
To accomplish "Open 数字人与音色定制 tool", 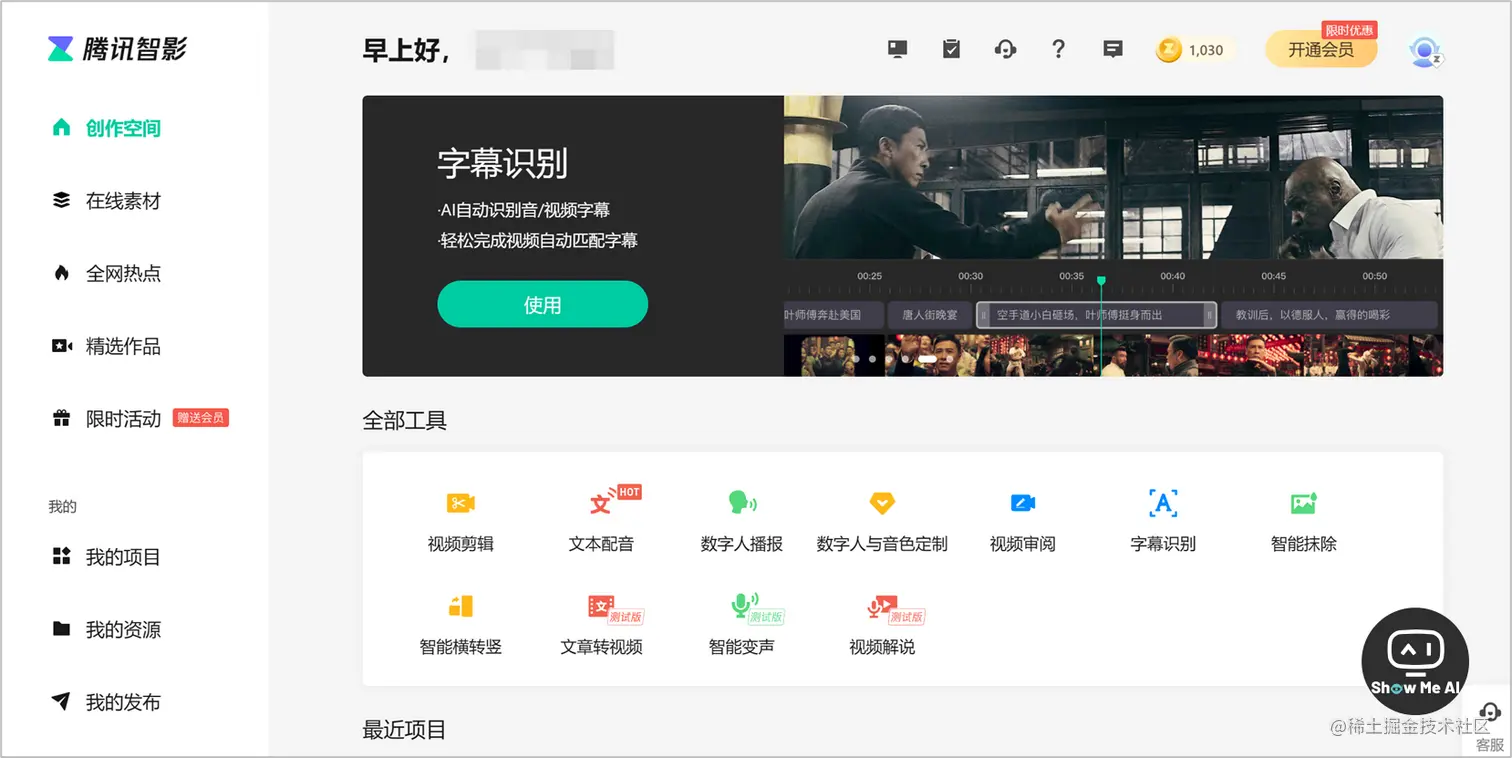I will [x=882, y=520].
